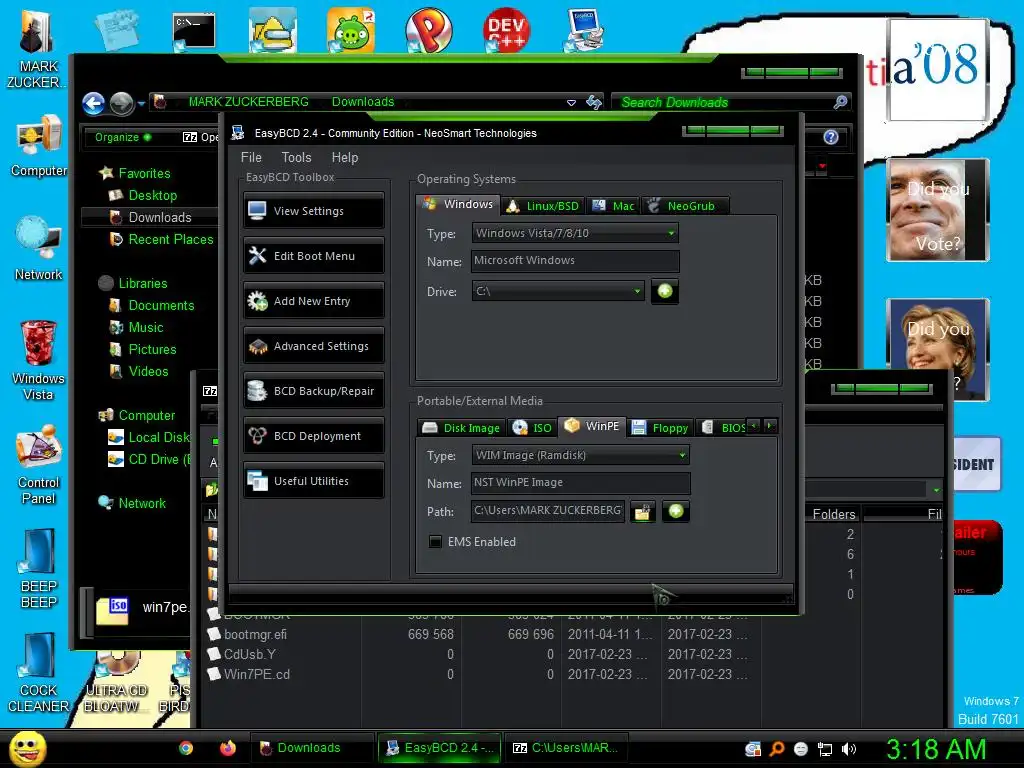Screen dimensions: 1024x768
Task: Open Useful Utilities in EasyBCD
Action: (313, 481)
